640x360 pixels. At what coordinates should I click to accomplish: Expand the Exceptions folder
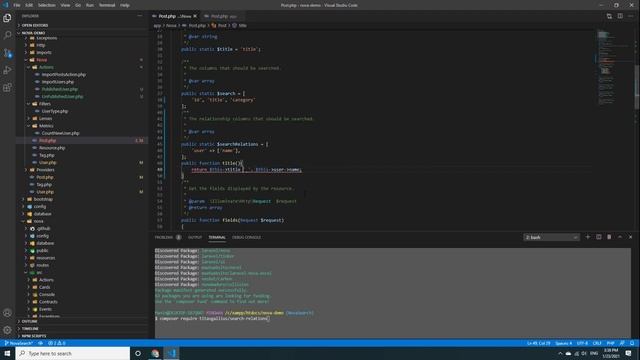[x=47, y=38]
